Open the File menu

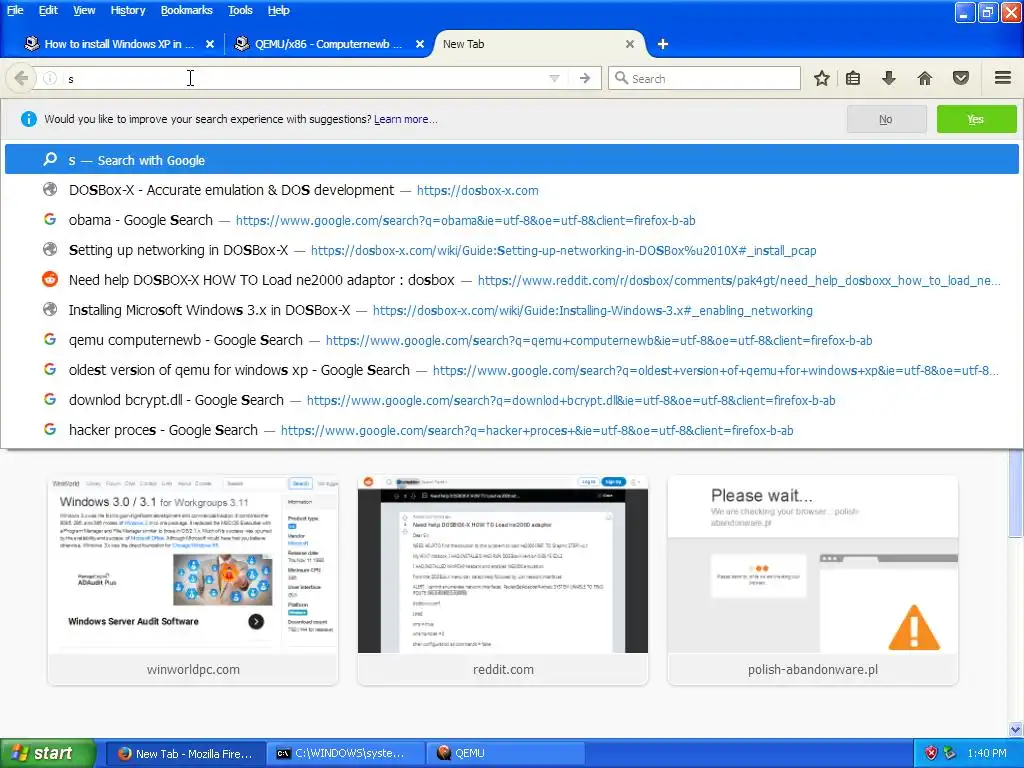click(15, 10)
